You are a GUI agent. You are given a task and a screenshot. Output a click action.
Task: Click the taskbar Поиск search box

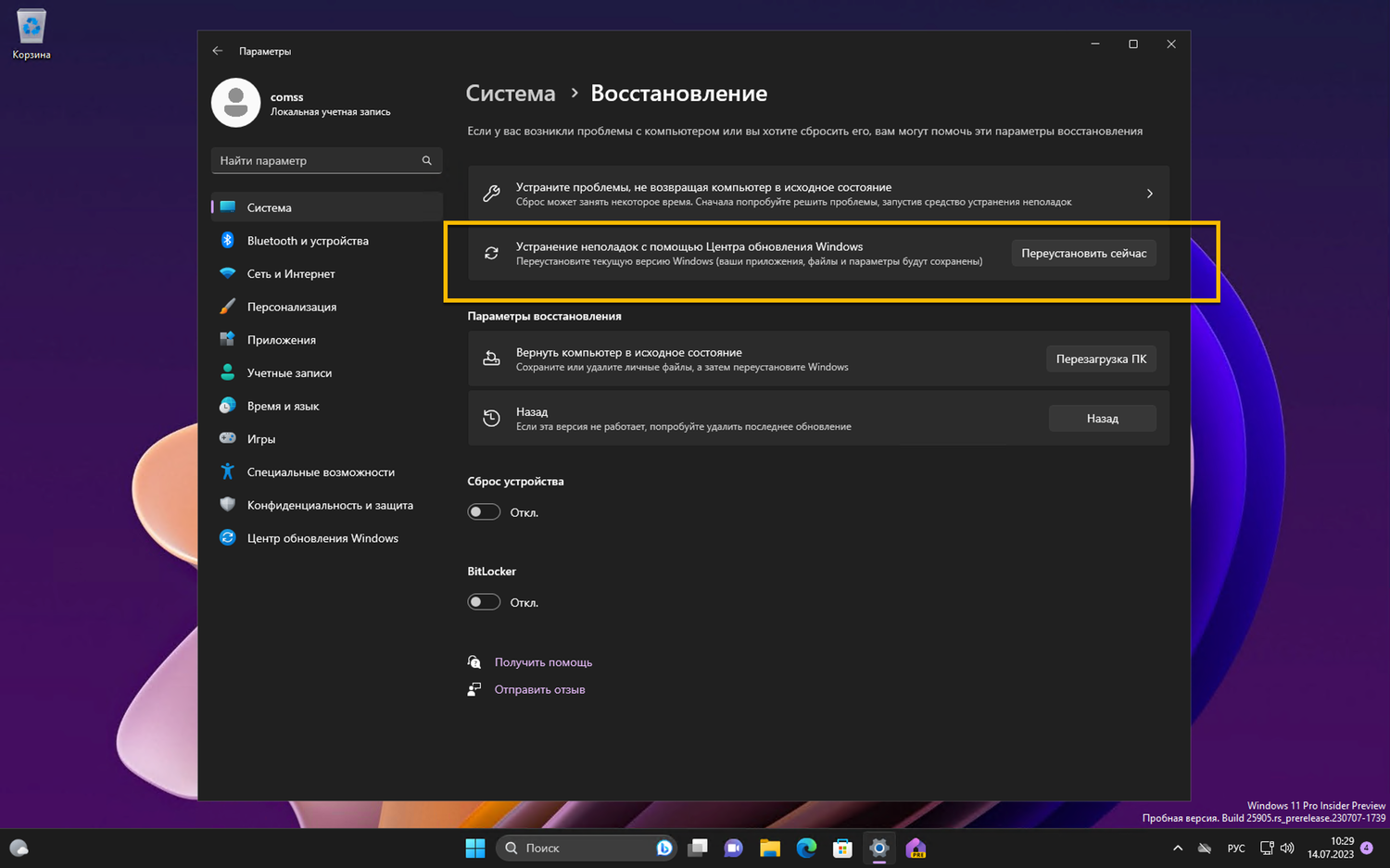pyautogui.click(x=586, y=848)
